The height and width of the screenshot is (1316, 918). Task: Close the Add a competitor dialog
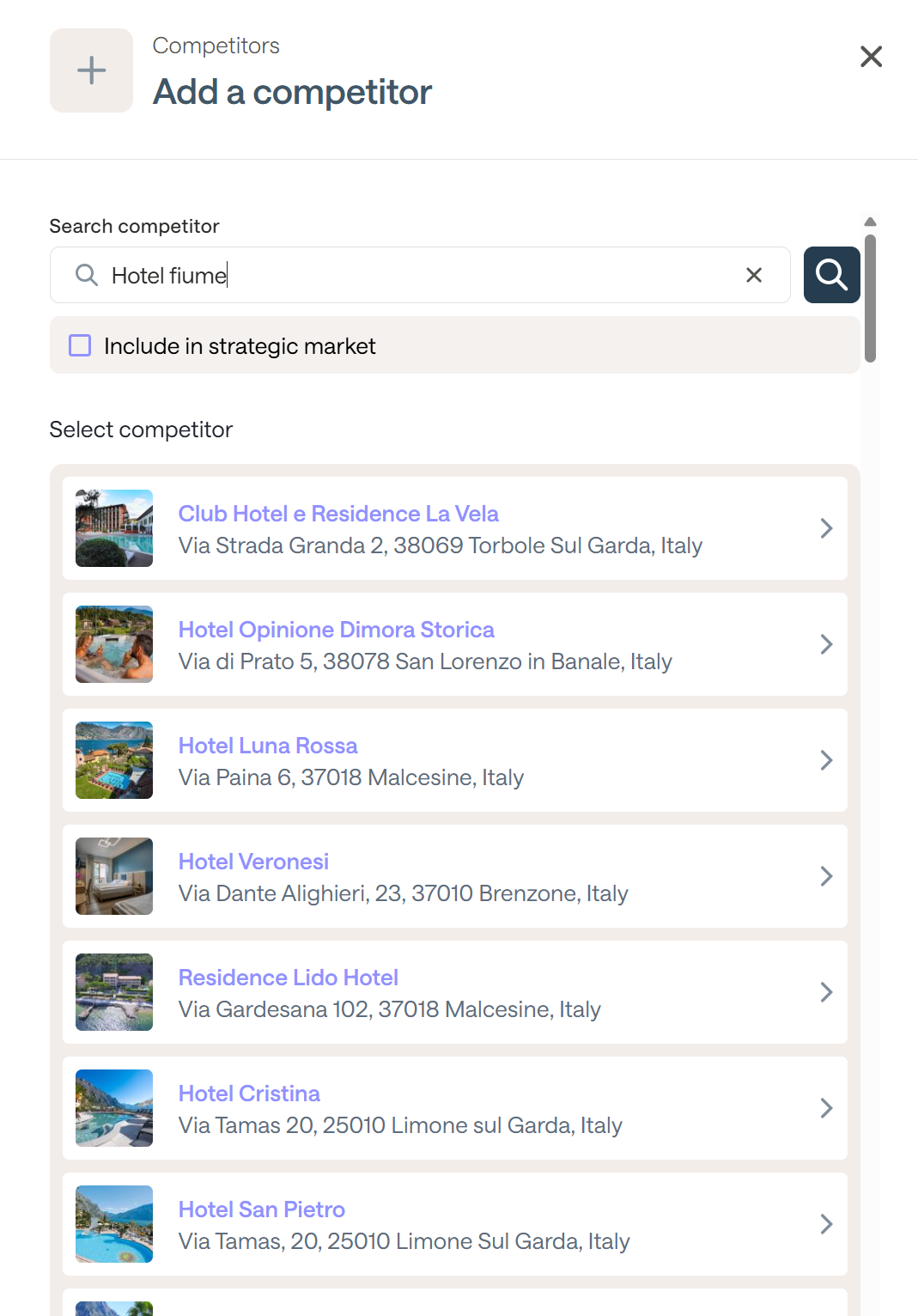(871, 57)
